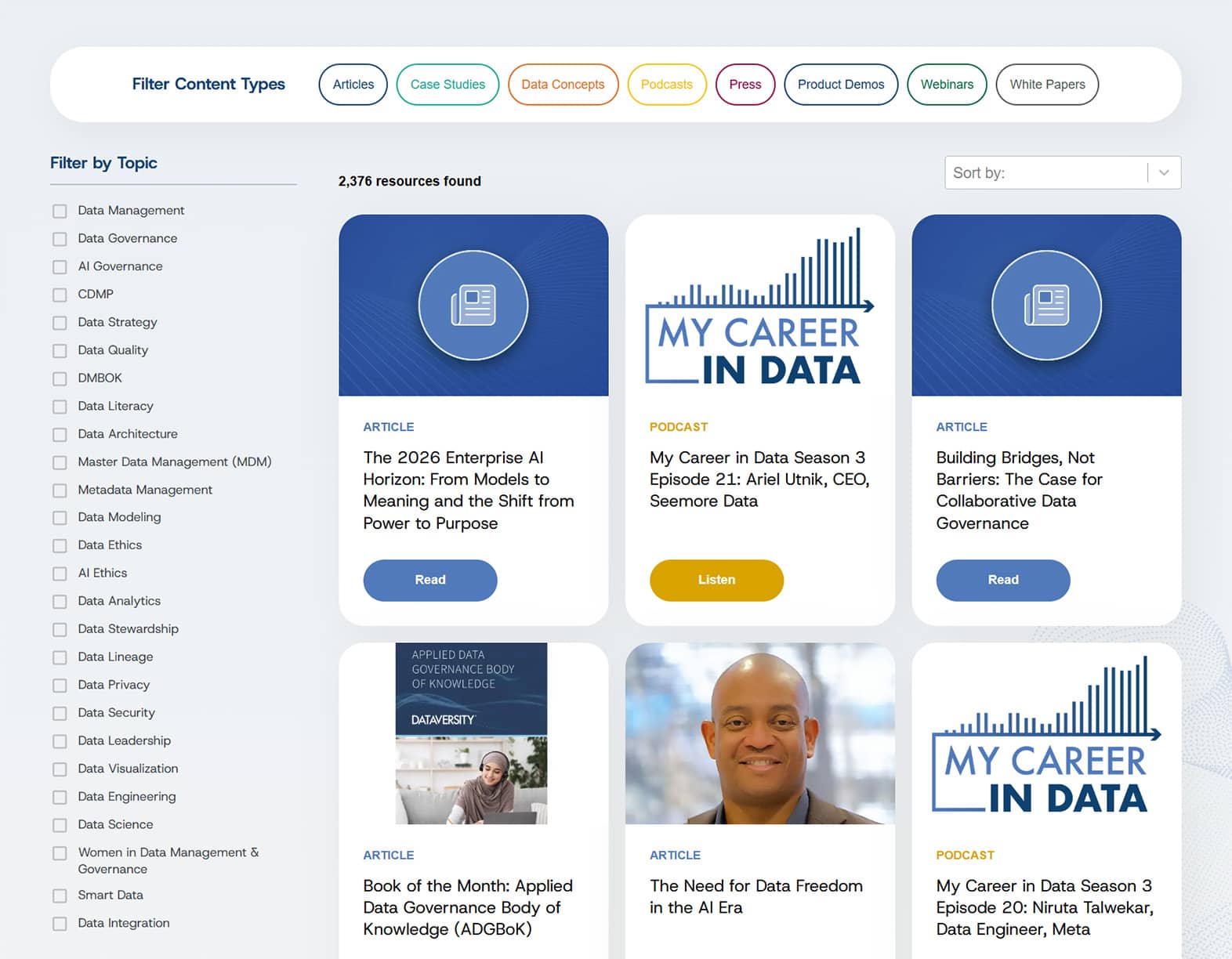Check the Data Governance topic checkbox
The width and height of the screenshot is (1232, 959).
pos(60,239)
